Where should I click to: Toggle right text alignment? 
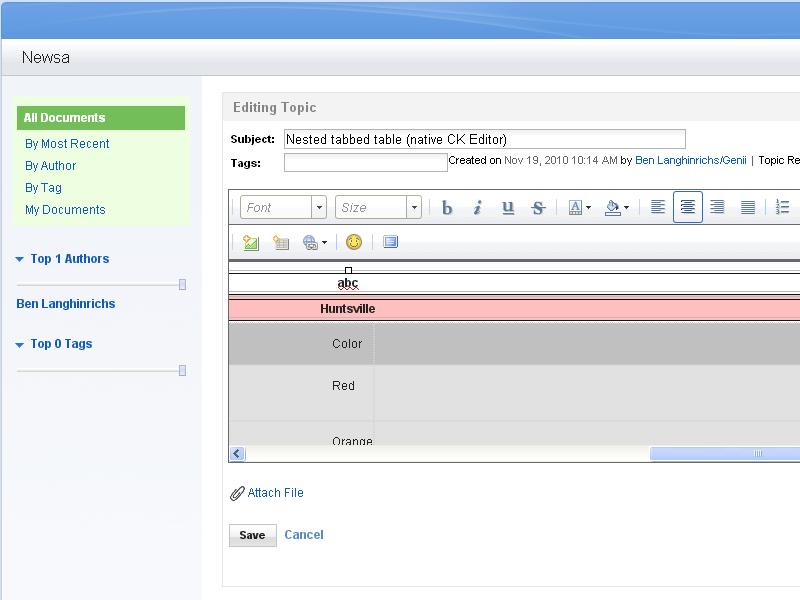(717, 208)
